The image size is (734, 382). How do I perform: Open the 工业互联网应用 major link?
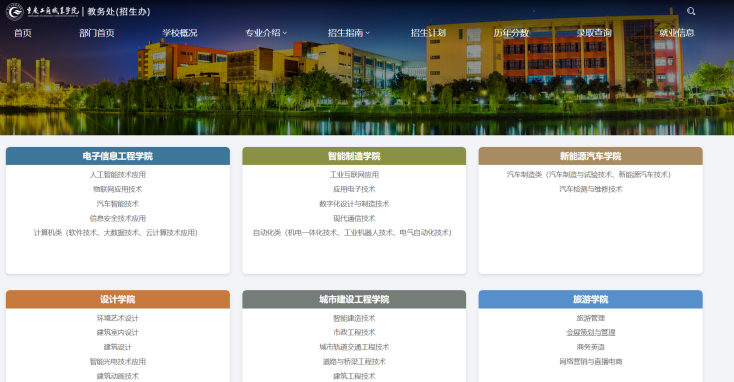coord(354,175)
